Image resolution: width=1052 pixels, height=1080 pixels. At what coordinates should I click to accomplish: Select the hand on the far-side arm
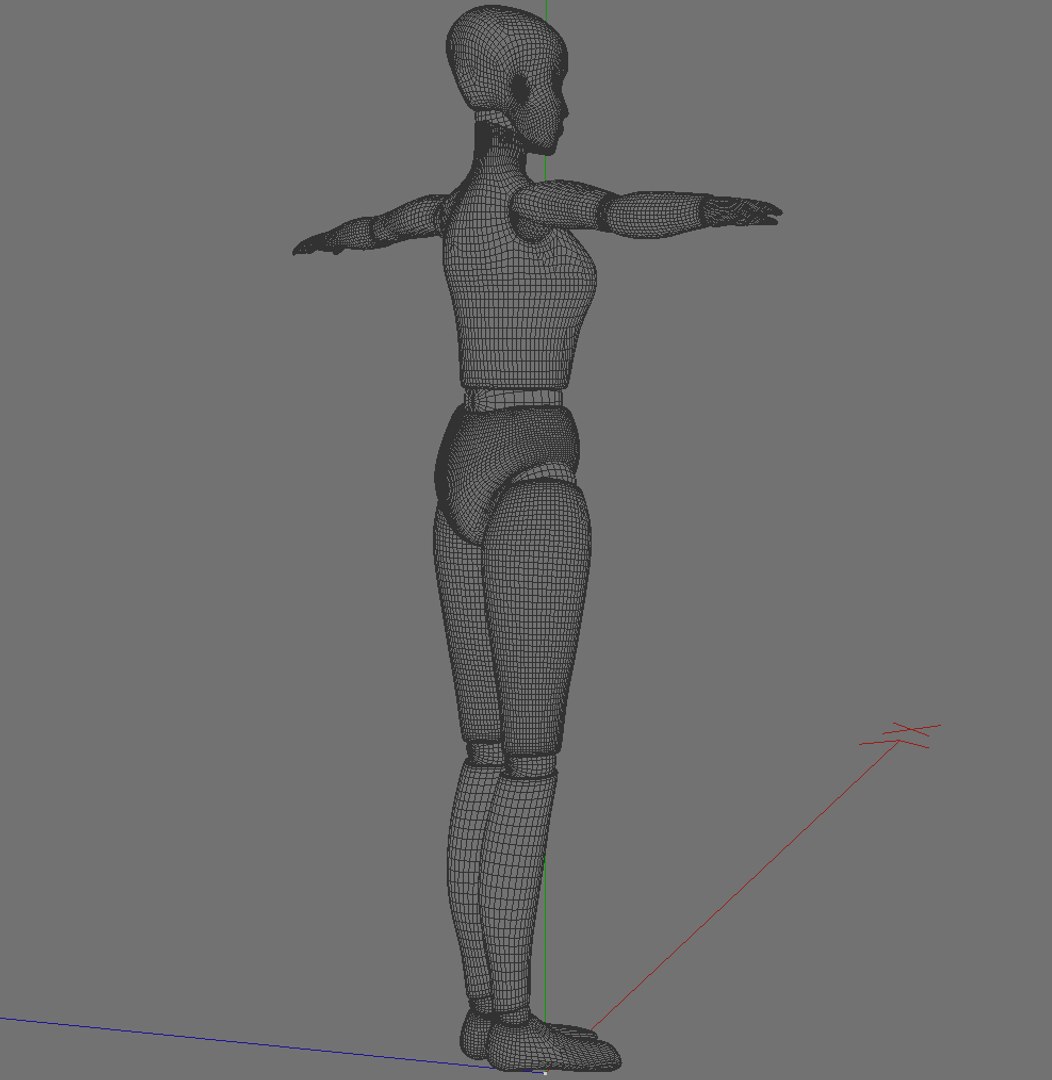pos(318,242)
